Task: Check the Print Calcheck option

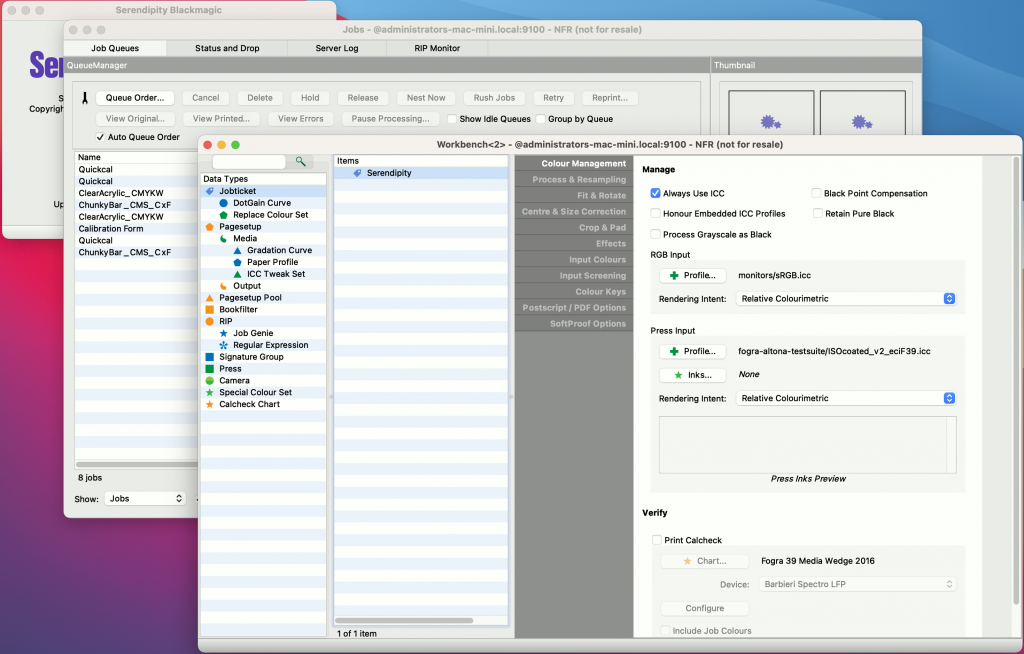Action: 657,539
